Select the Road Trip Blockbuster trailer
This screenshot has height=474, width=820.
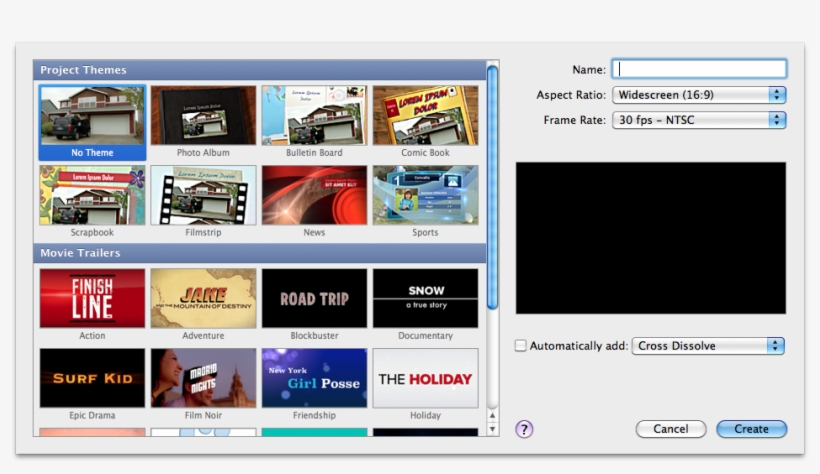314,298
